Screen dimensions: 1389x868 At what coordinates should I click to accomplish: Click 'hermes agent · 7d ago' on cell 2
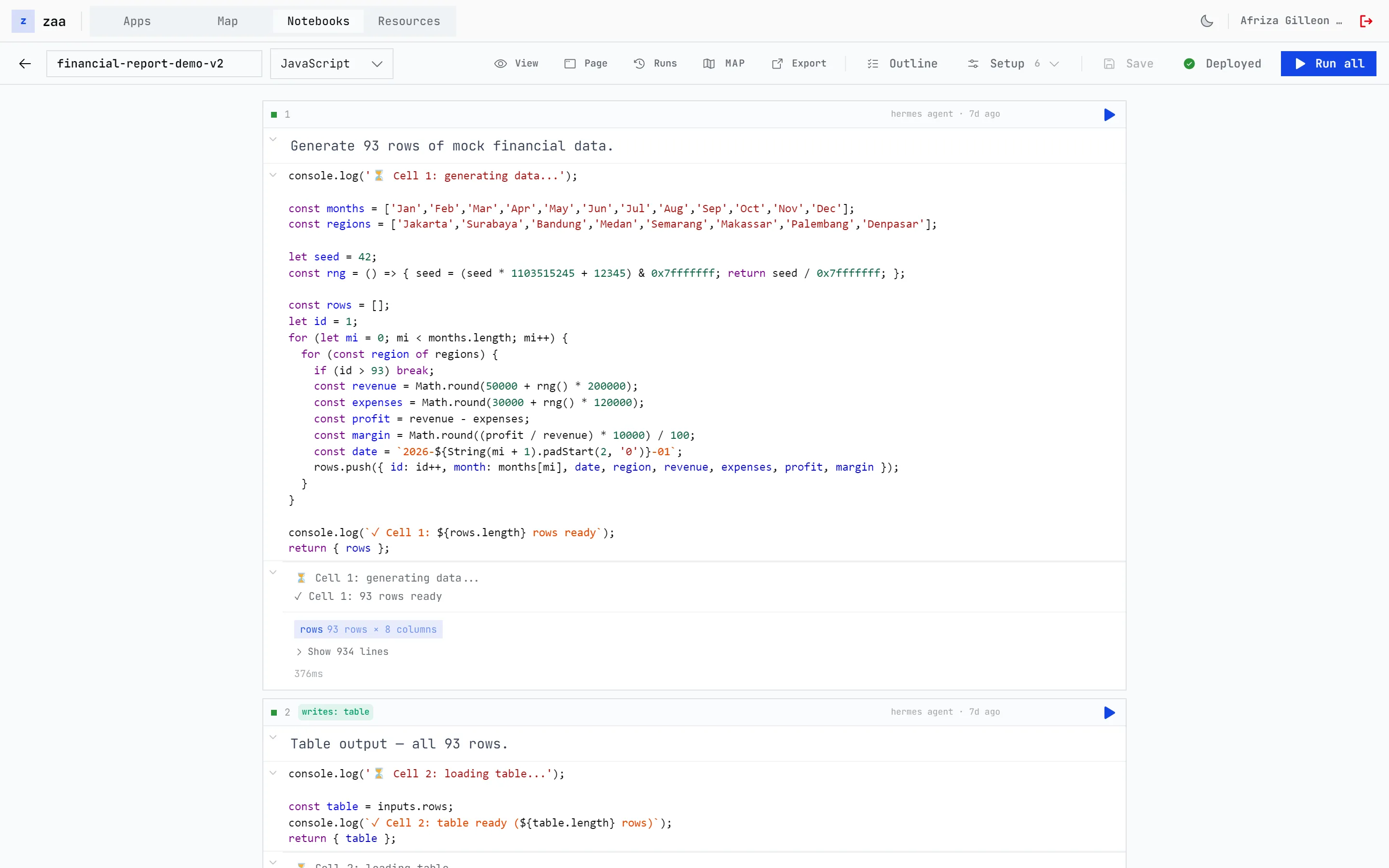click(x=945, y=712)
